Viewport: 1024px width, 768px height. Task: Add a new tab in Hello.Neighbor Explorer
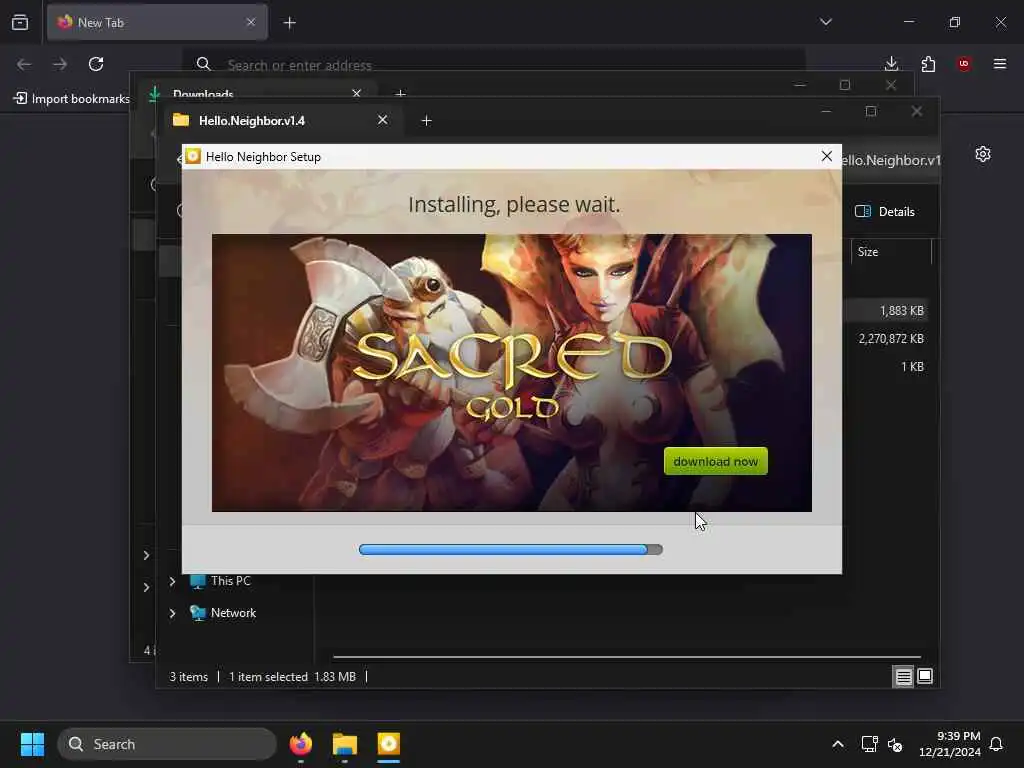[x=426, y=121]
